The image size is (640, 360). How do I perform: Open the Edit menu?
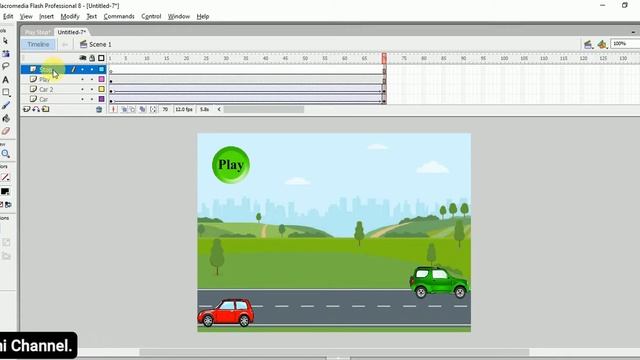[x=8, y=16]
